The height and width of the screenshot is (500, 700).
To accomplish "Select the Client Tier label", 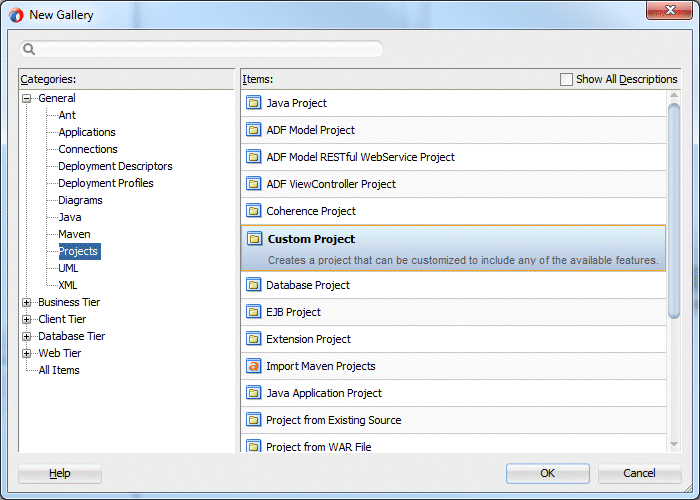I will (x=62, y=319).
